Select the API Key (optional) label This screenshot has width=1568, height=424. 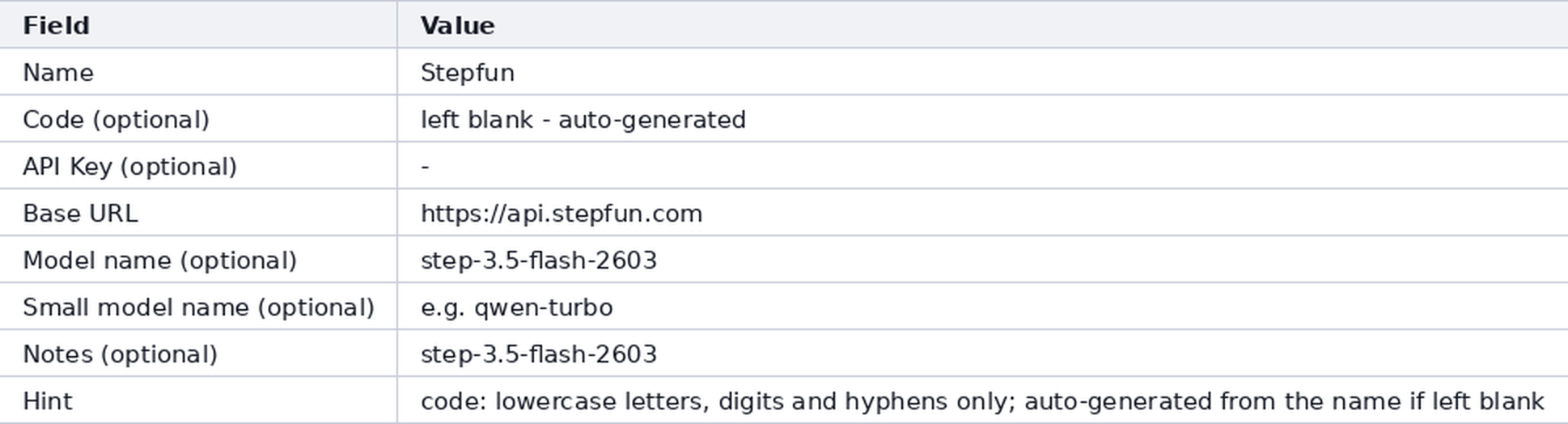[129, 167]
